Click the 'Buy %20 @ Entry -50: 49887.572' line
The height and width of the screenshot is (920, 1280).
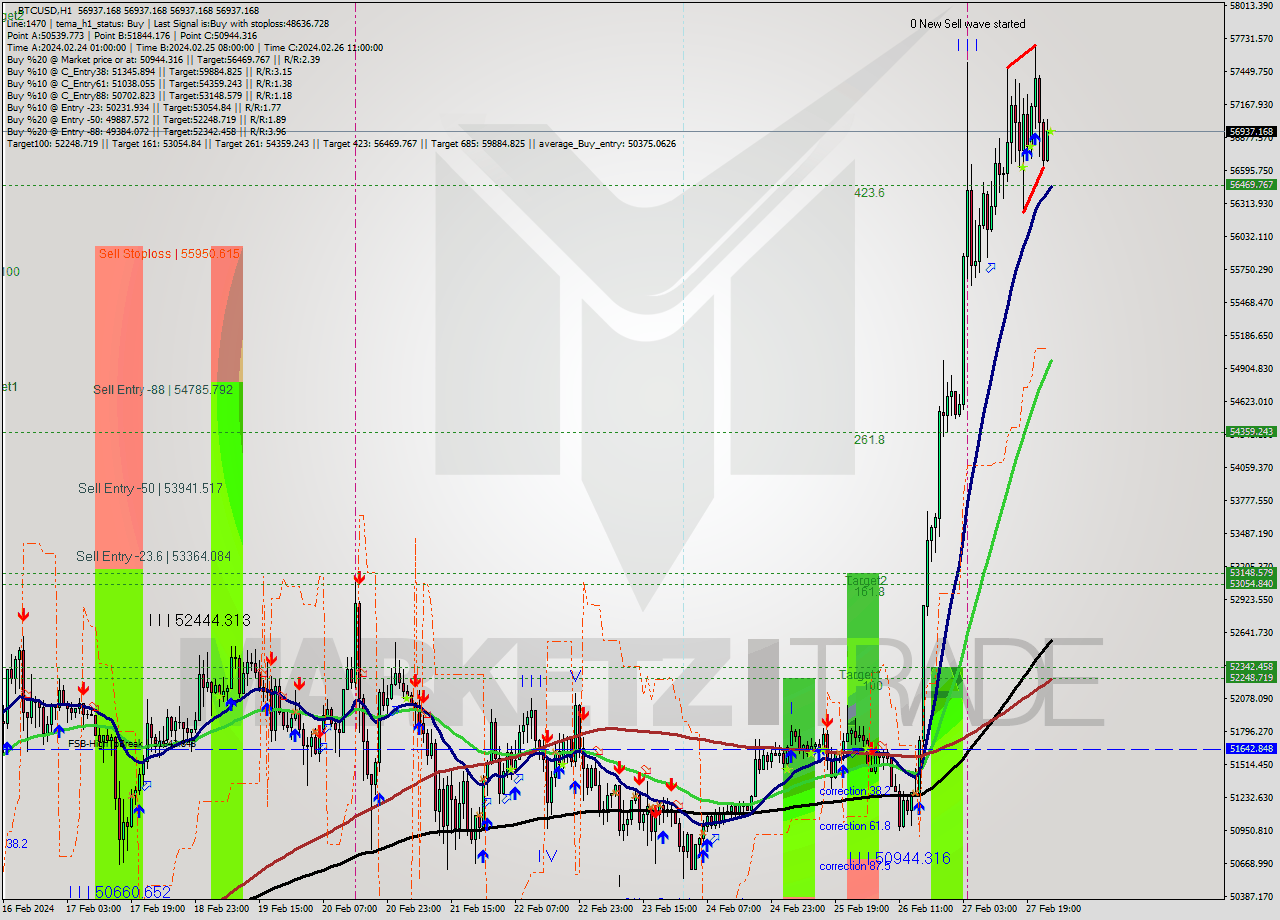146,120
